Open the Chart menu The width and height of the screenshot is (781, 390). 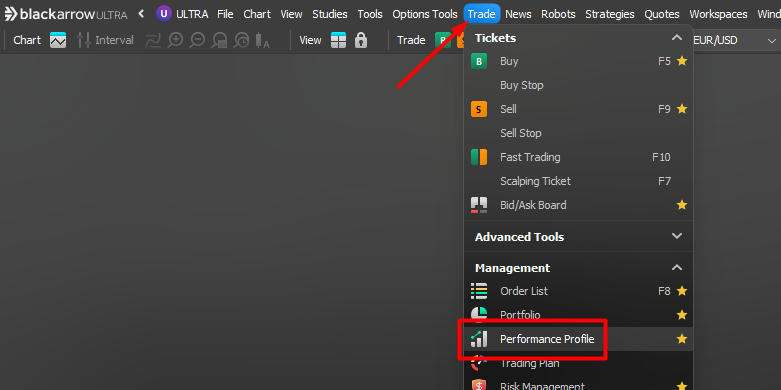(x=257, y=14)
